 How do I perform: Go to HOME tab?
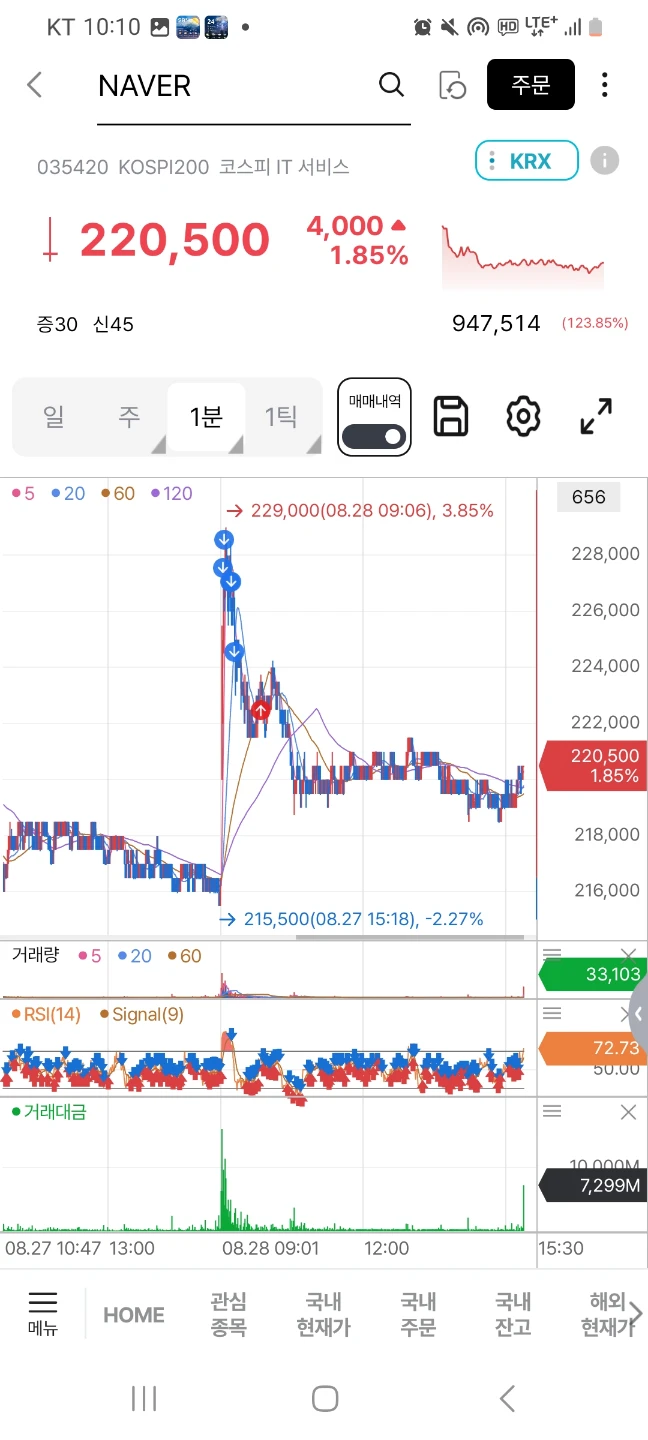[x=134, y=1315]
